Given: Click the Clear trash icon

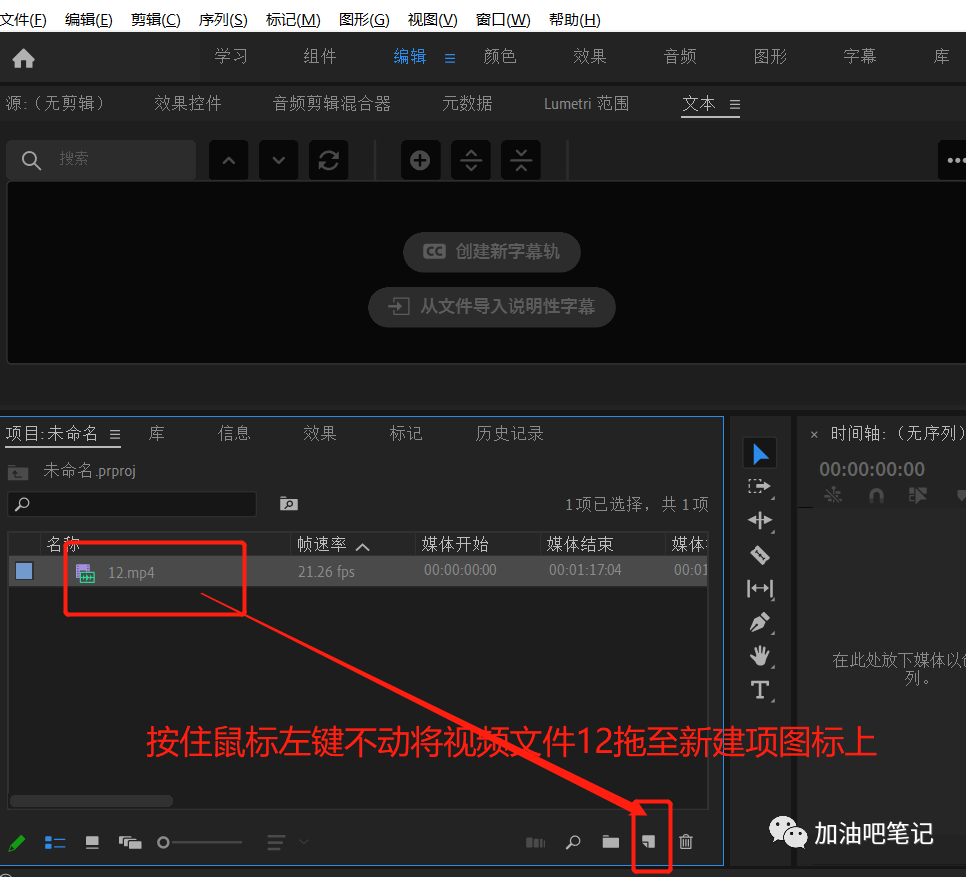Looking at the screenshot, I should (686, 841).
